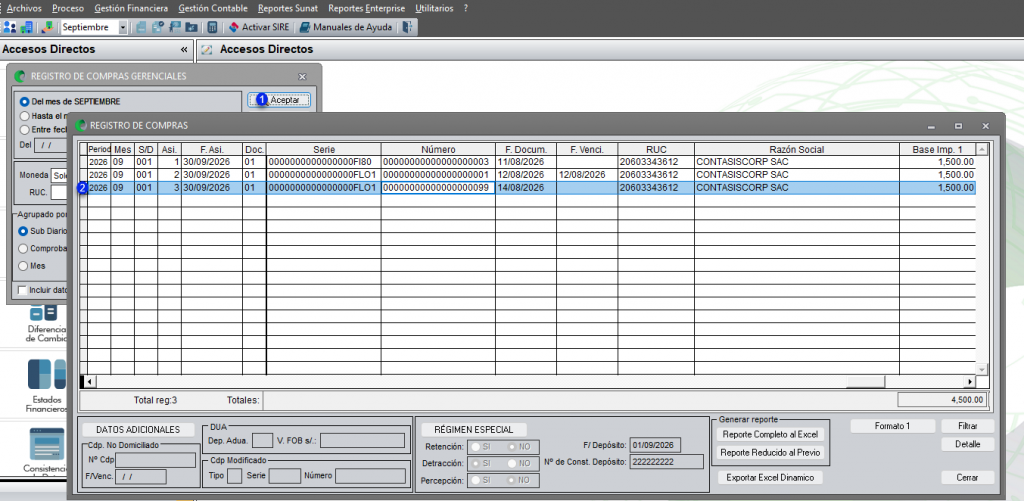Click the Aceptar button
Image resolution: width=1024 pixels, height=501 pixels.
(x=280, y=100)
